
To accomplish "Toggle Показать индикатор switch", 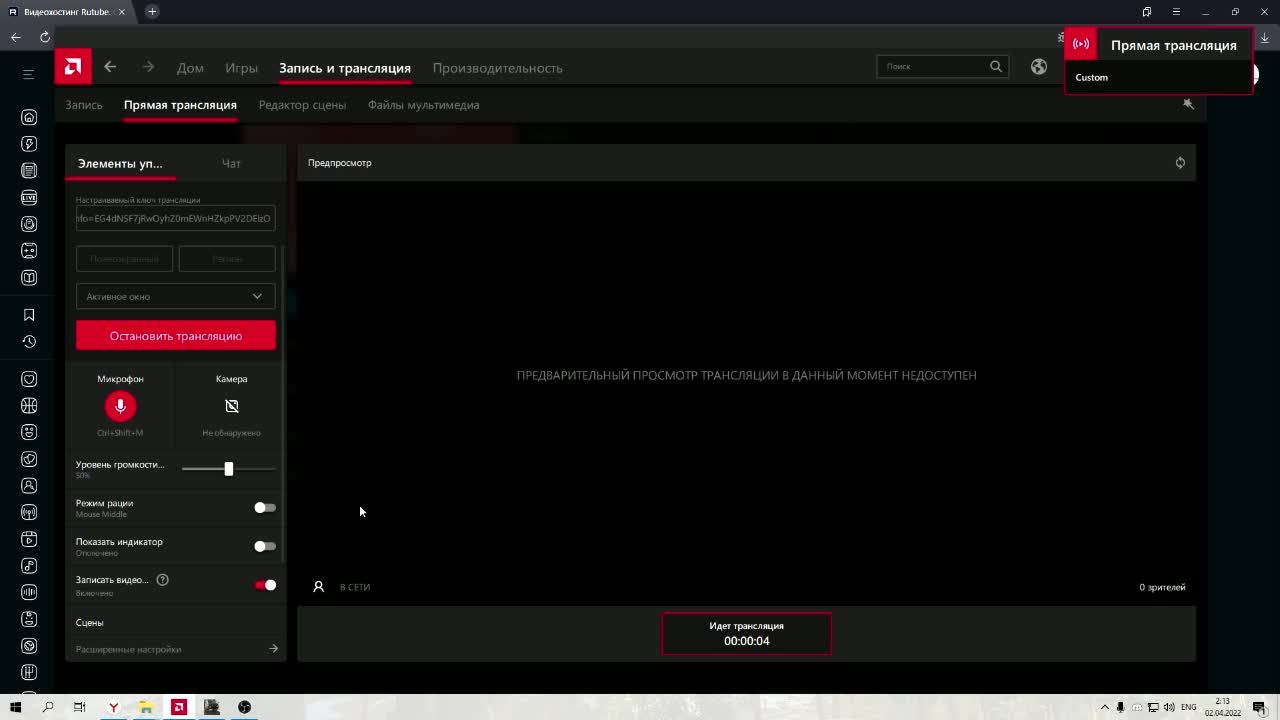I will pos(264,546).
